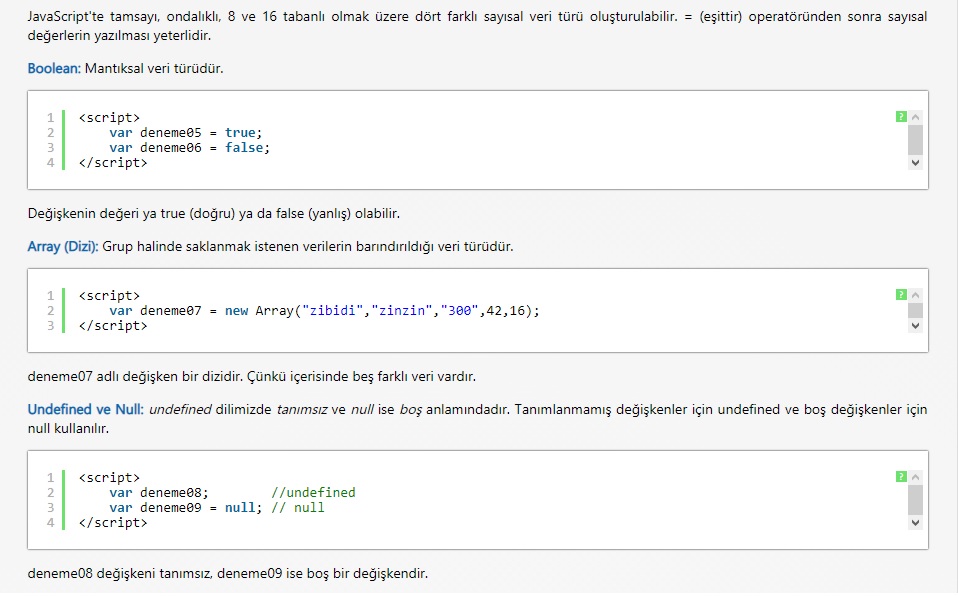The image size is (958, 596).
Task: Click the green help icon in the Undefined/Null code block
Action: pos(901,477)
